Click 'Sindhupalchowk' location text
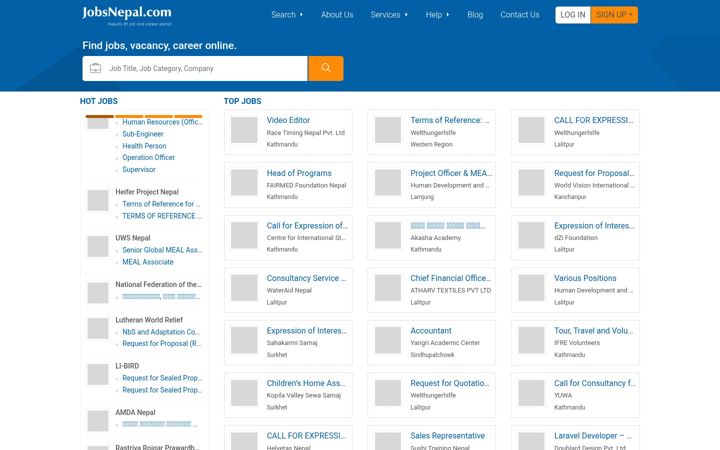Viewport: 720px width, 450px height. point(432,355)
